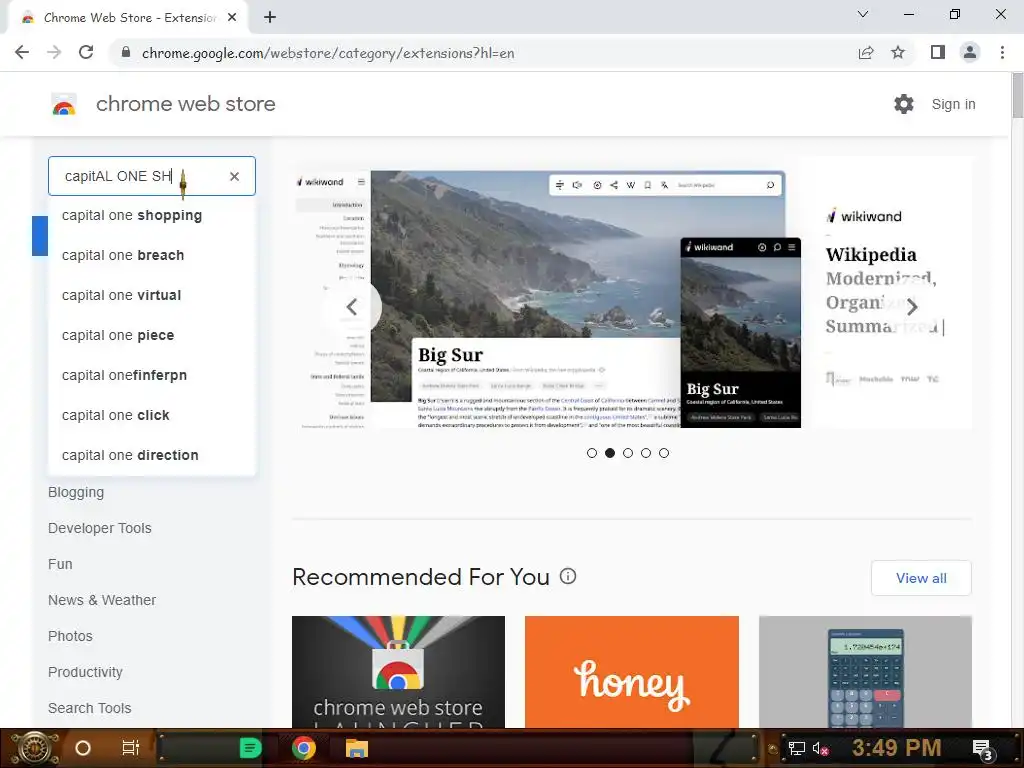Open Task View on the taskbar
Image resolution: width=1024 pixels, height=768 pixels.
pyautogui.click(x=131, y=748)
